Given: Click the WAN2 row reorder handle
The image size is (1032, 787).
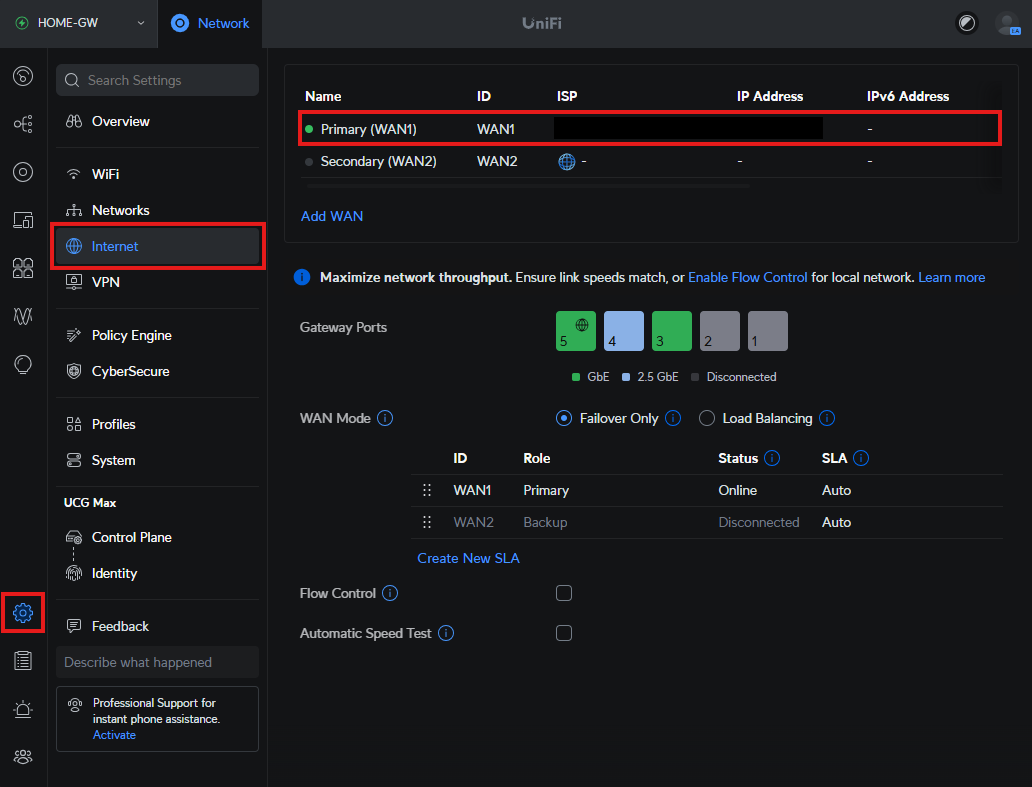Looking at the screenshot, I should click(427, 522).
